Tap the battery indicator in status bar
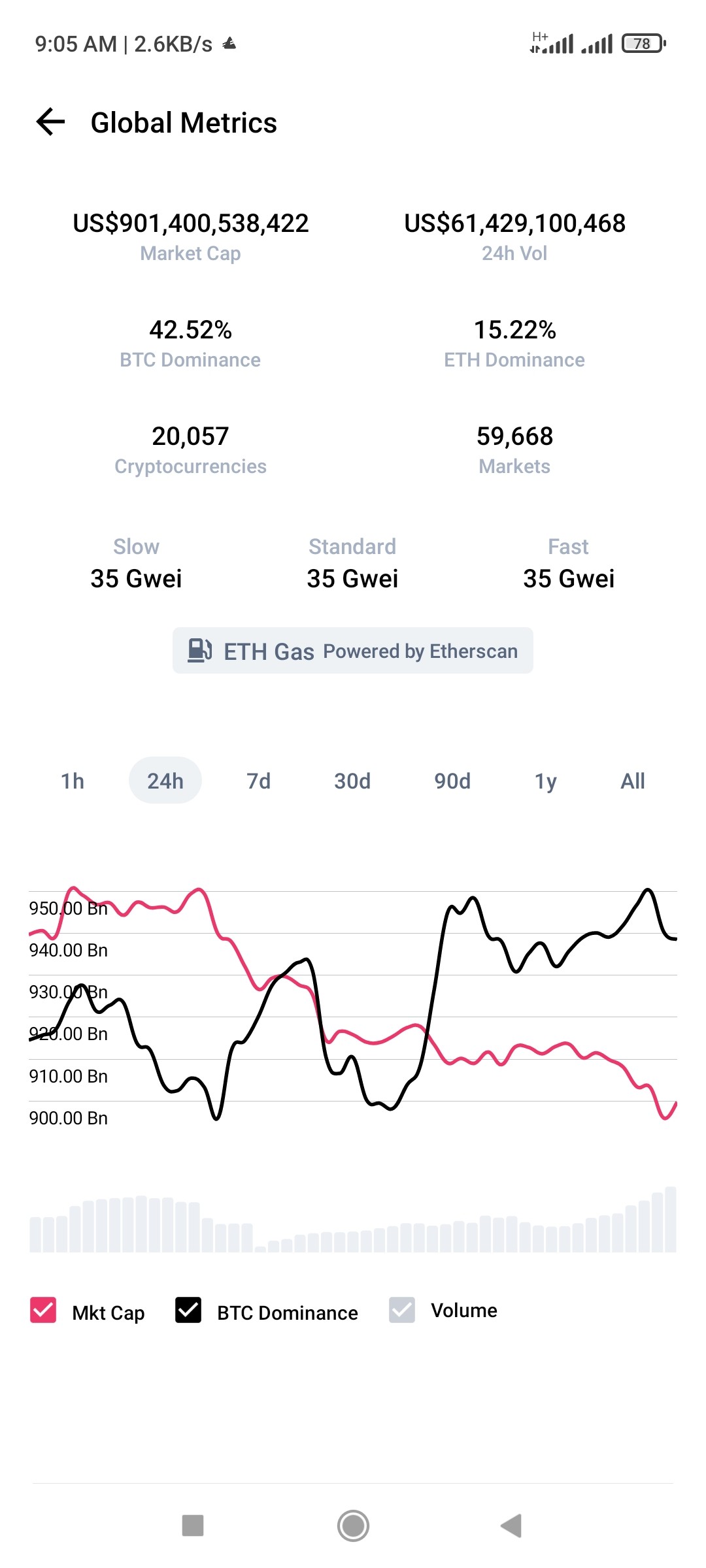This screenshot has width=706, height=1568. click(644, 44)
